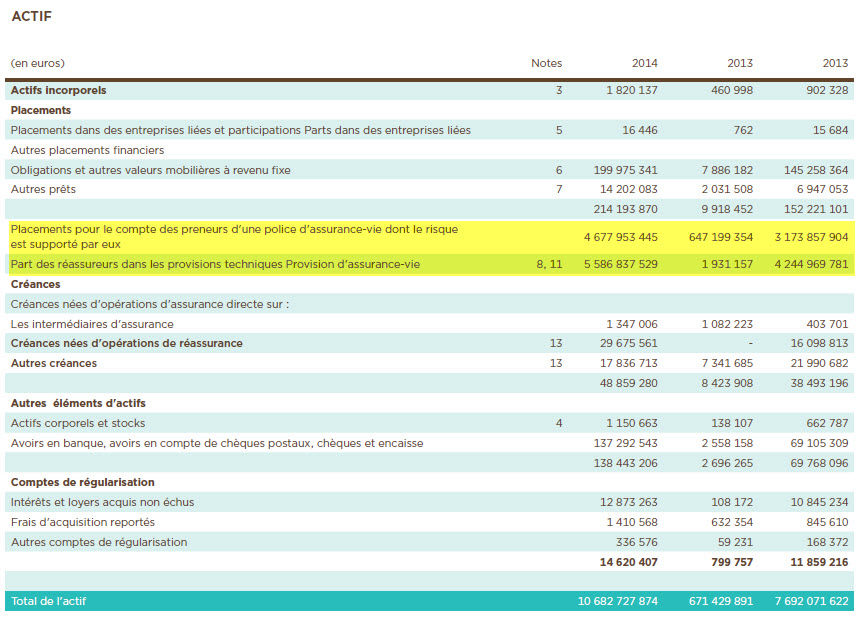Select the 2014 column header
Image resolution: width=866 pixels, height=624 pixels.
(x=645, y=64)
